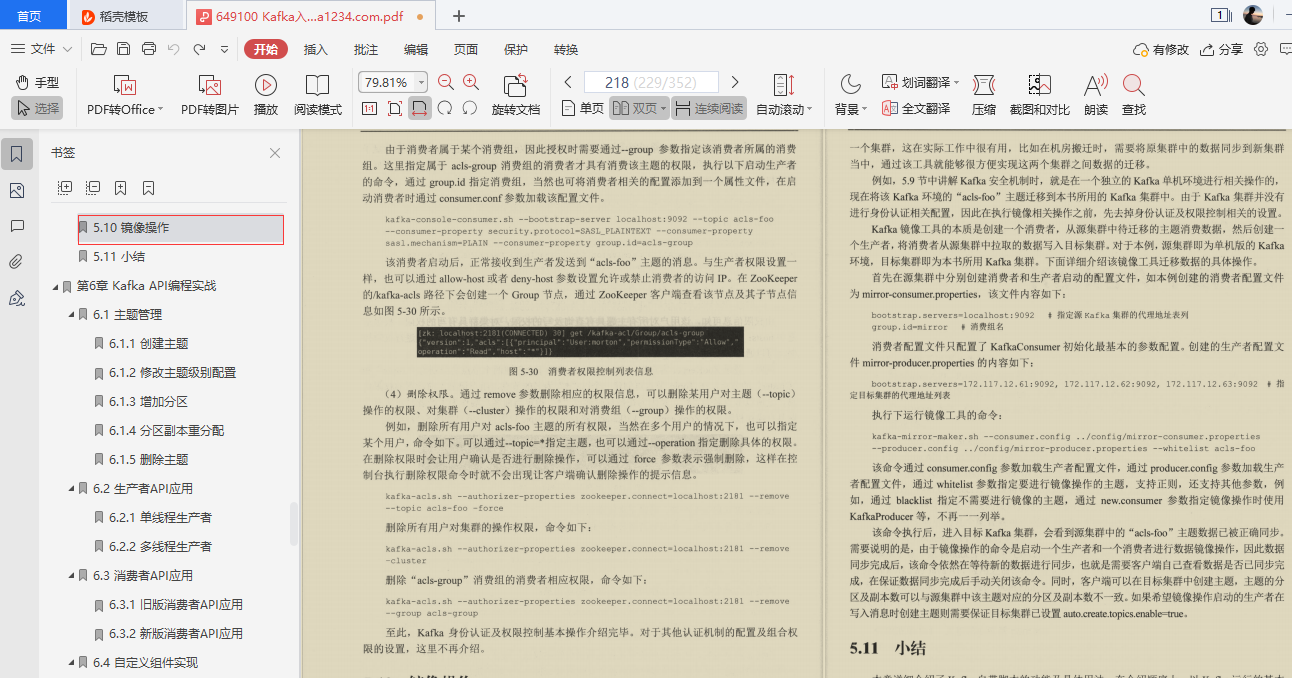
Task: Start the 播放 slideshow playback
Action: point(265,94)
